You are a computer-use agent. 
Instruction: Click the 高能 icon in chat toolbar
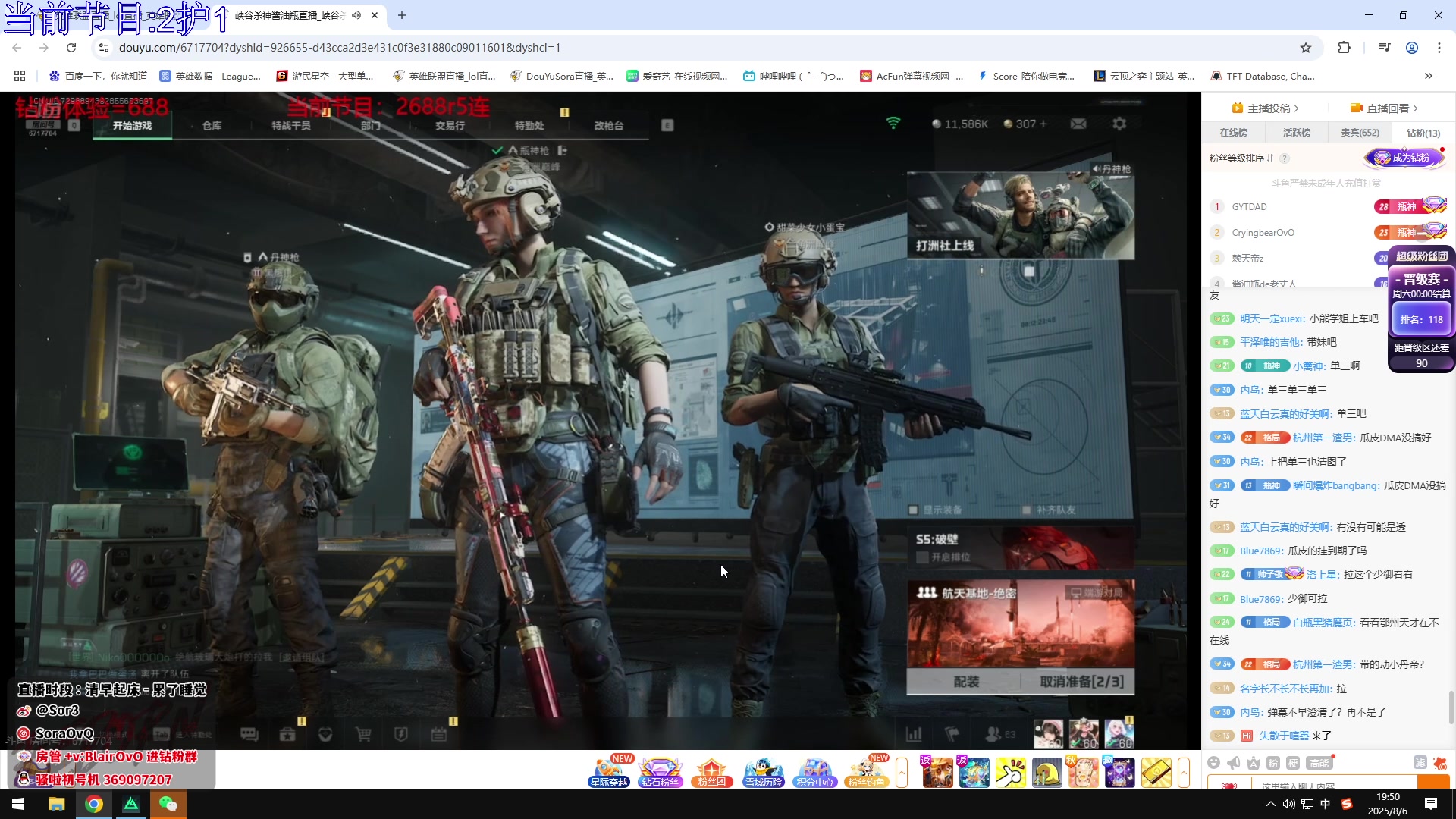tap(1319, 763)
